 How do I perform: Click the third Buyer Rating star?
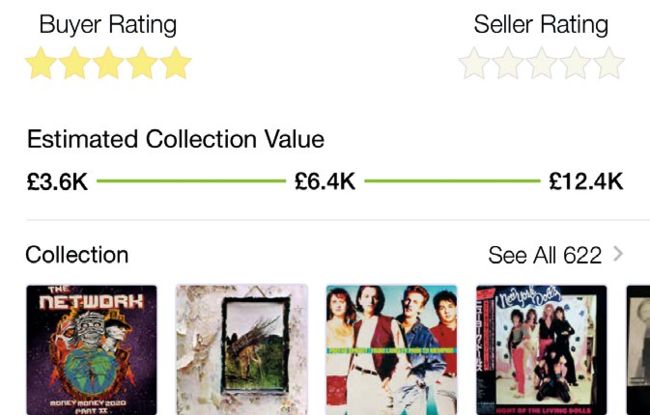click(108, 65)
